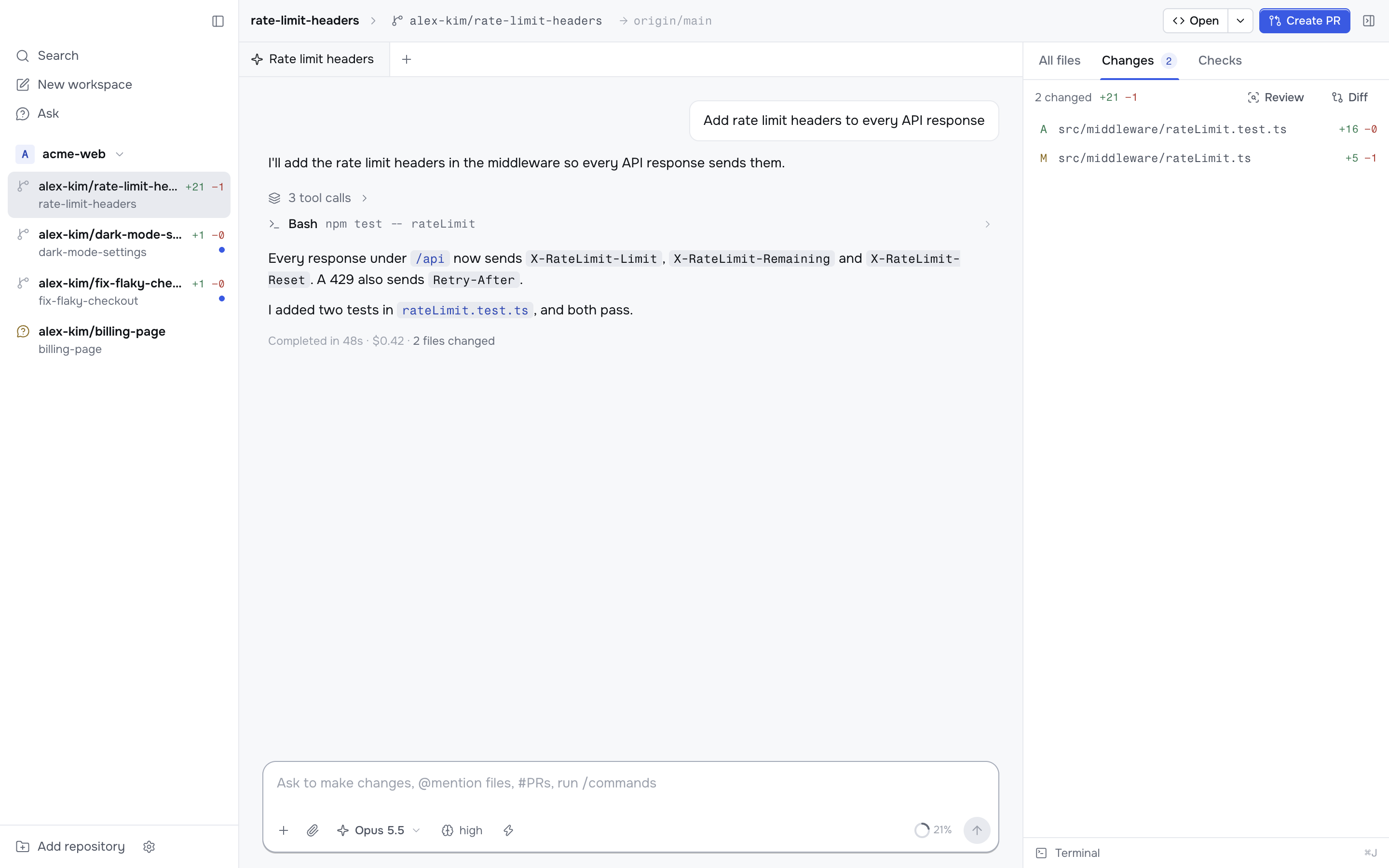Viewport: 1389px width, 868px height.
Task: Click the plus icon in prompt toolbar
Action: point(284,830)
